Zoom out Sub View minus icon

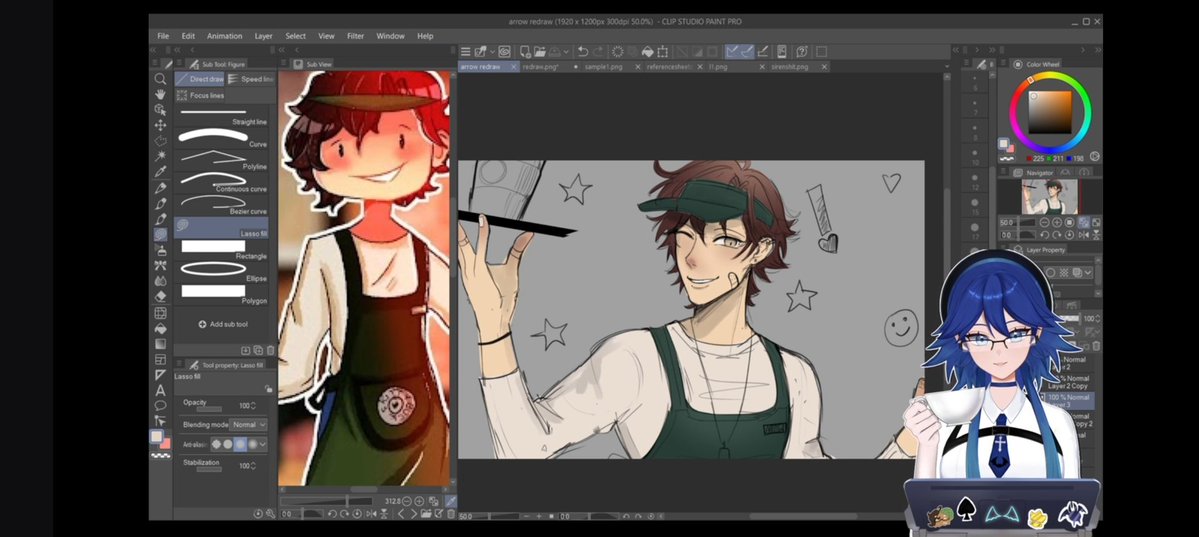point(406,501)
